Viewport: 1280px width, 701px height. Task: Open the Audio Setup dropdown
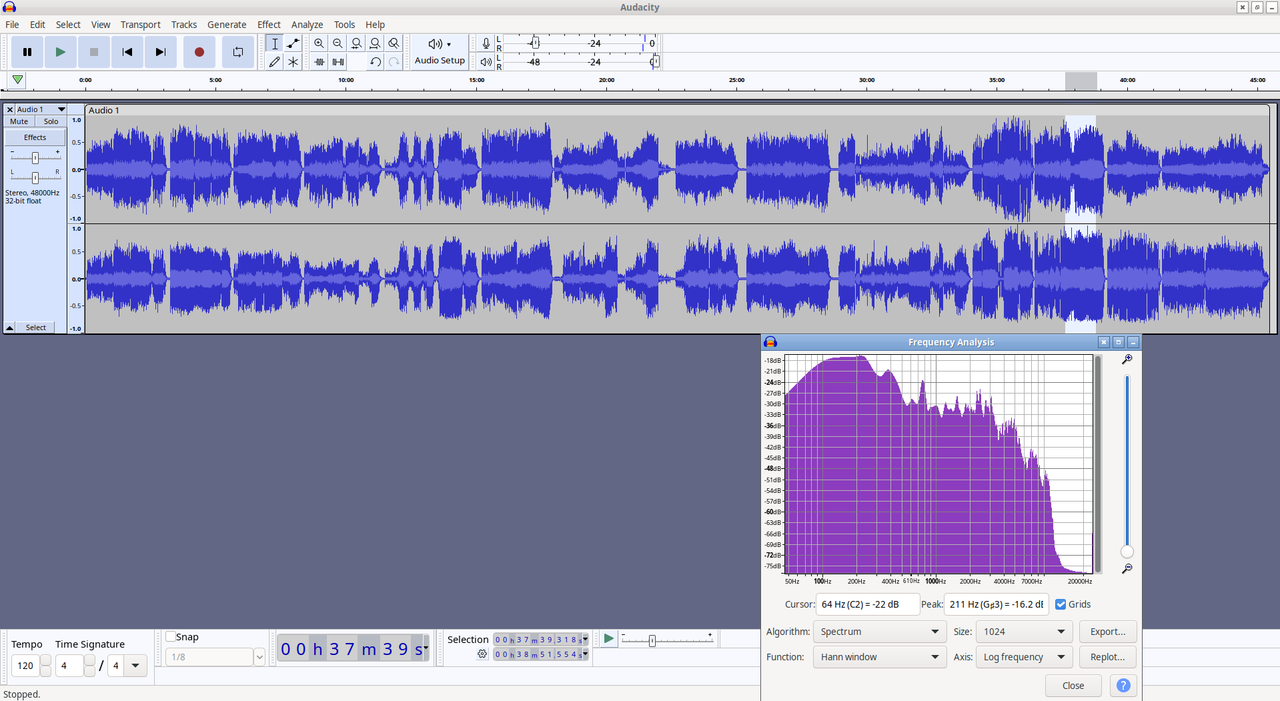[x=440, y=52]
